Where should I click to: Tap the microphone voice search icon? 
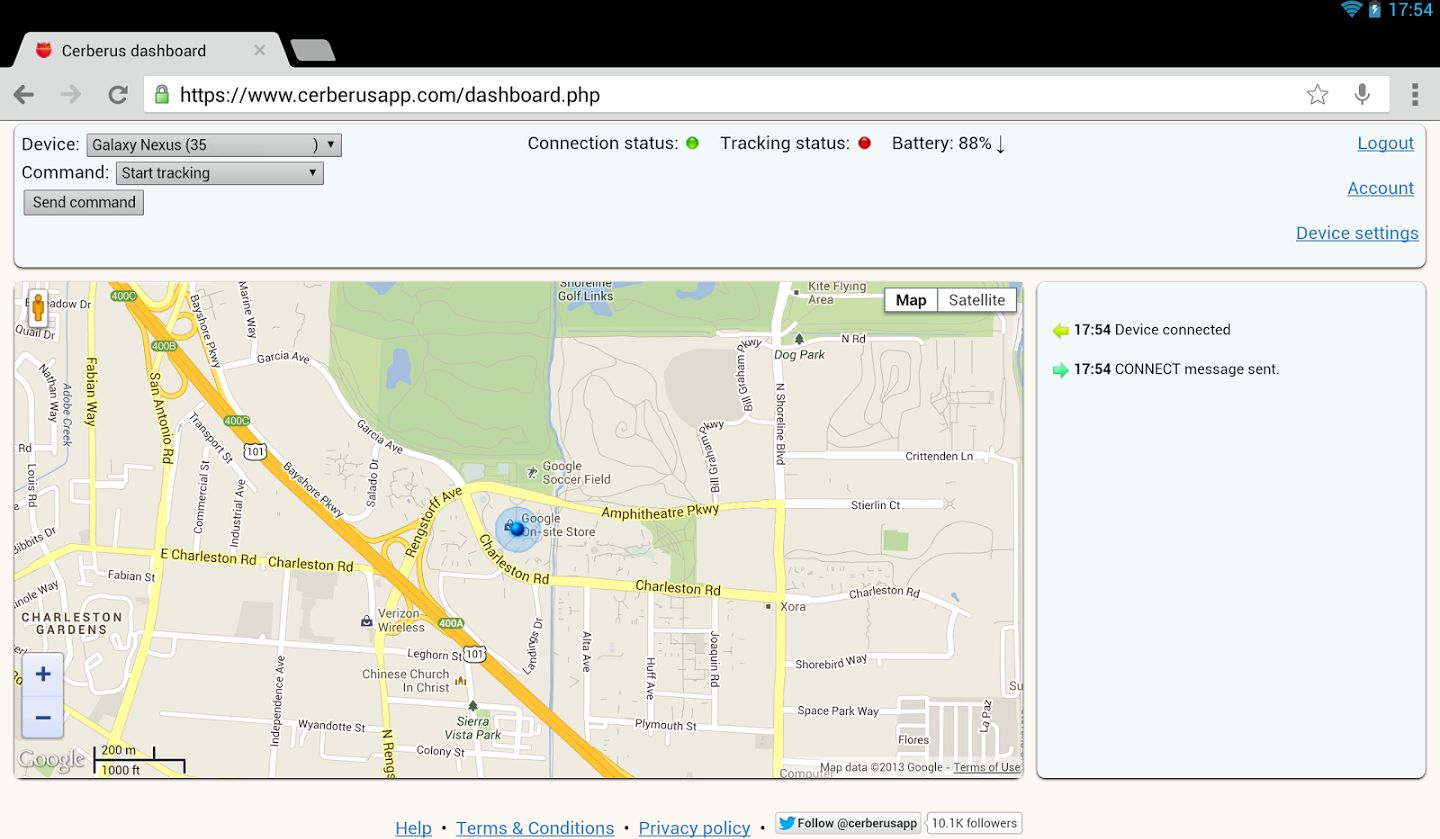point(1362,95)
